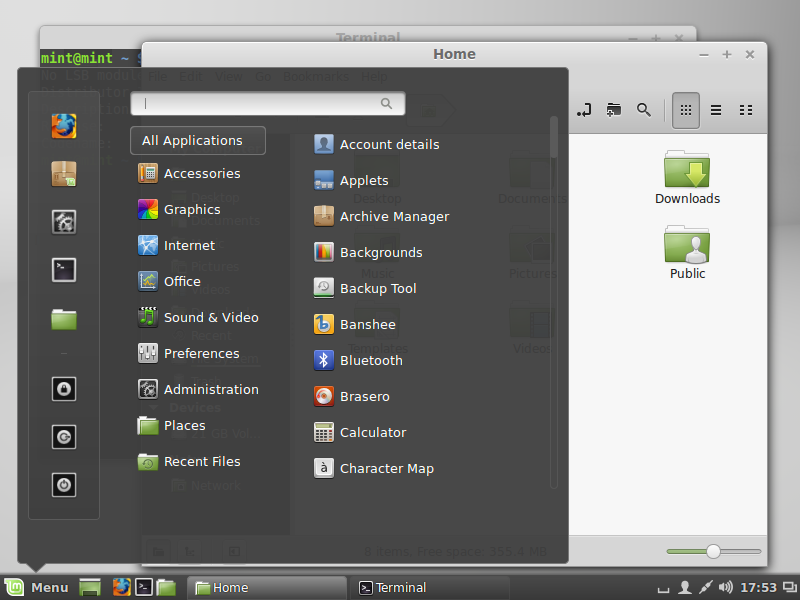Open System Settings gear icon in favorites
The image size is (800, 600).
(64, 222)
